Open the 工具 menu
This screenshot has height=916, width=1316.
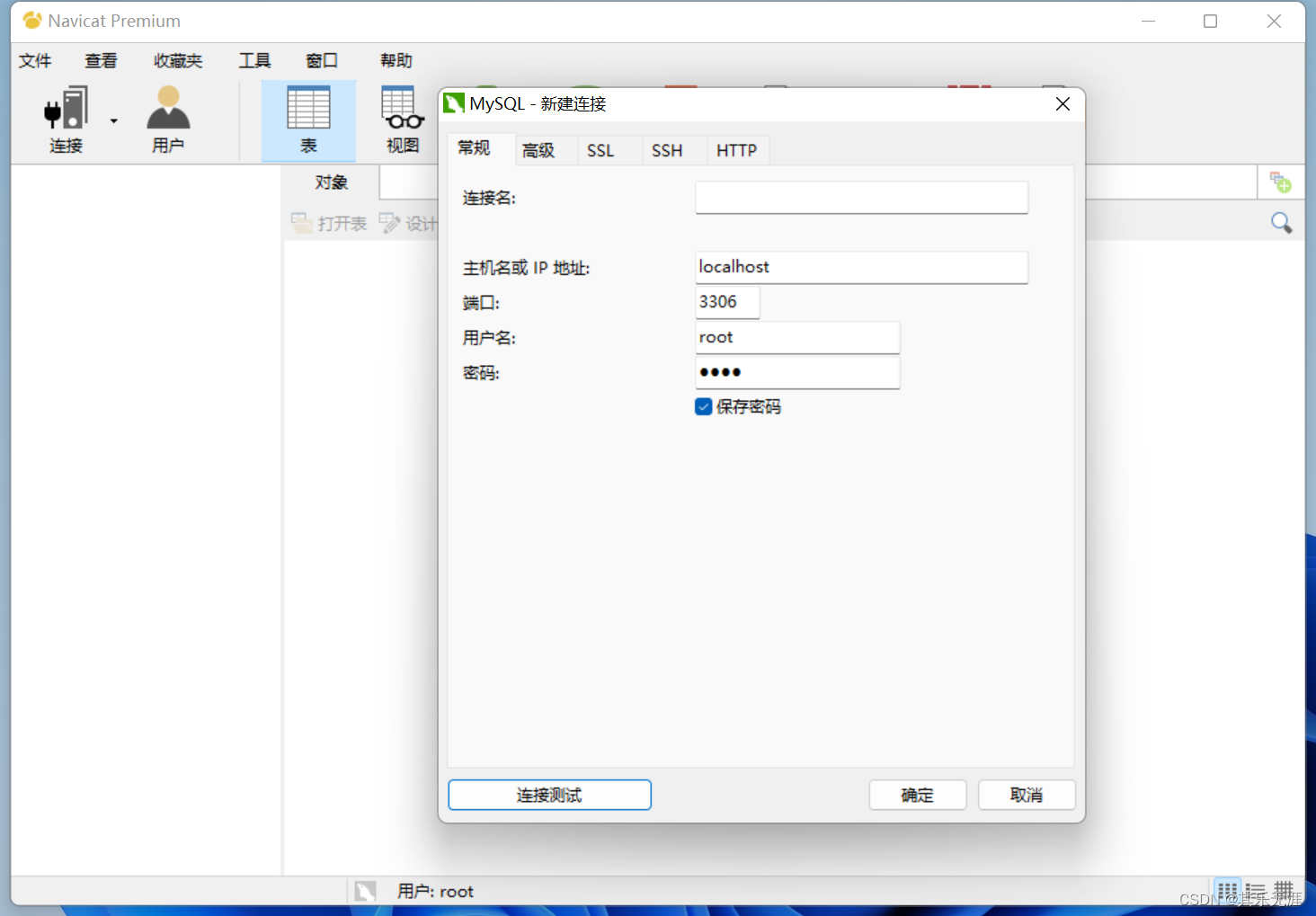point(254,60)
